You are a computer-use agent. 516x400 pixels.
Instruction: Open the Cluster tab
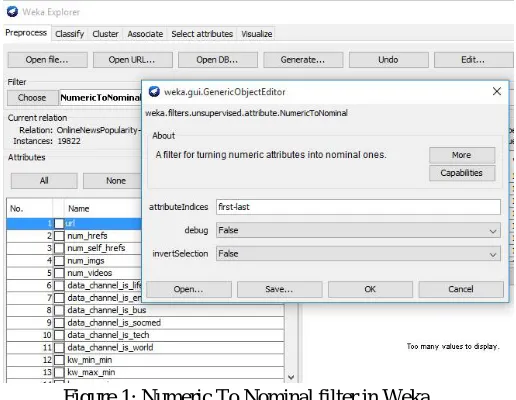point(105,34)
